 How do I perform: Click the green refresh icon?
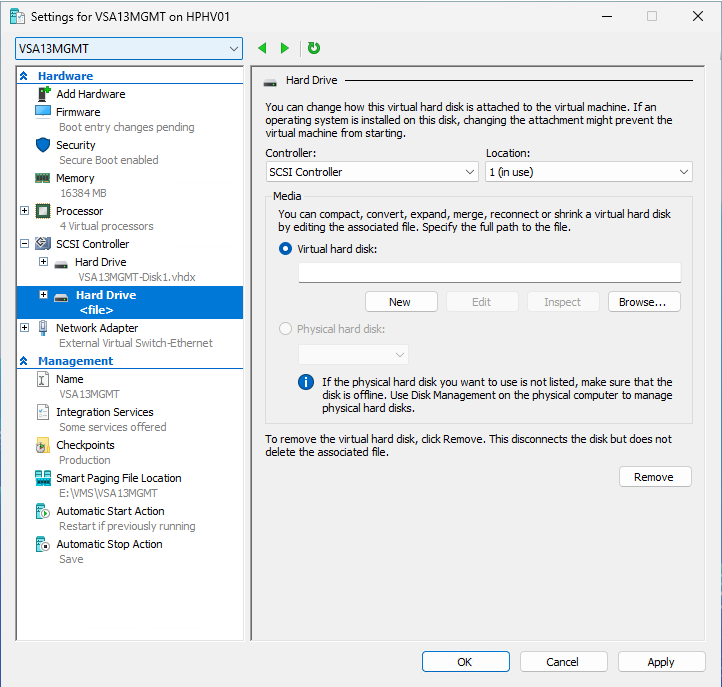314,48
